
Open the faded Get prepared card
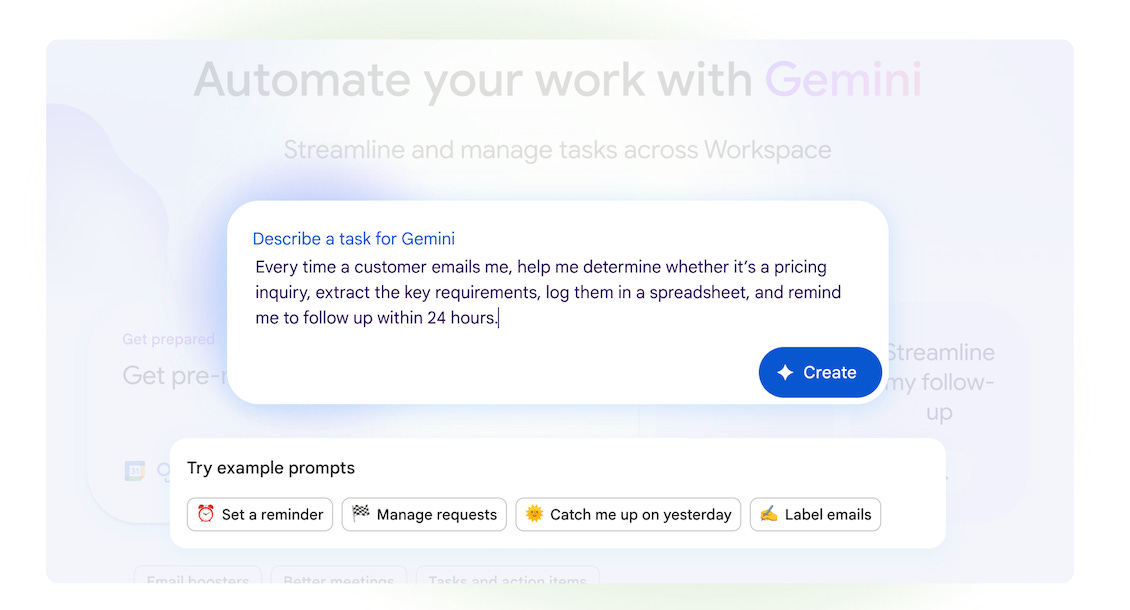(159, 411)
